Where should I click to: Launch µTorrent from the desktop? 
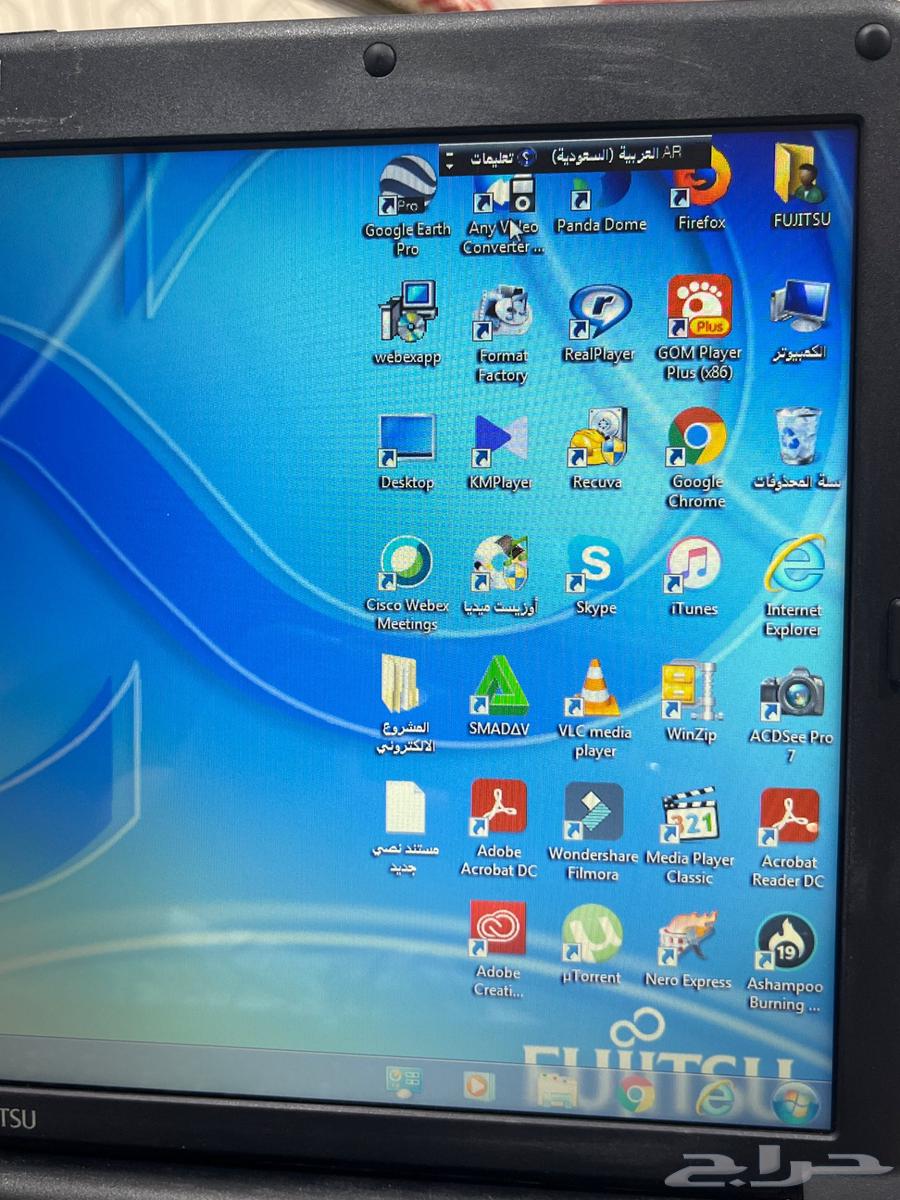coord(591,944)
